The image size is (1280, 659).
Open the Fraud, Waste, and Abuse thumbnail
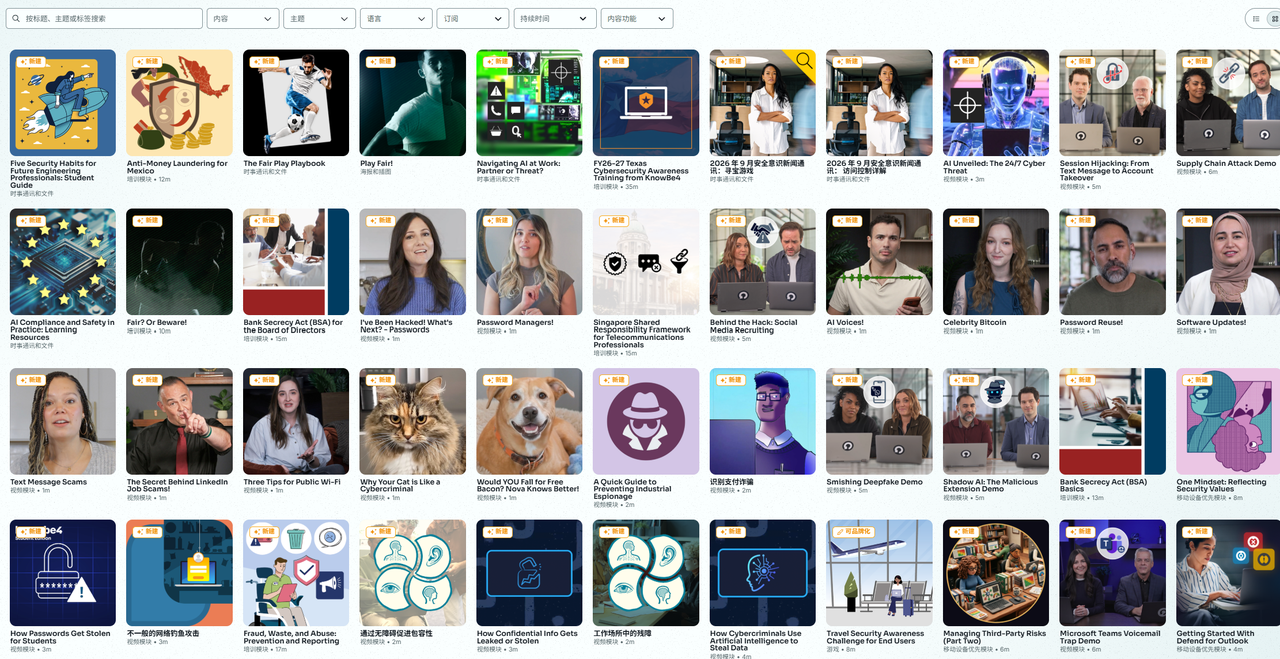click(296, 573)
